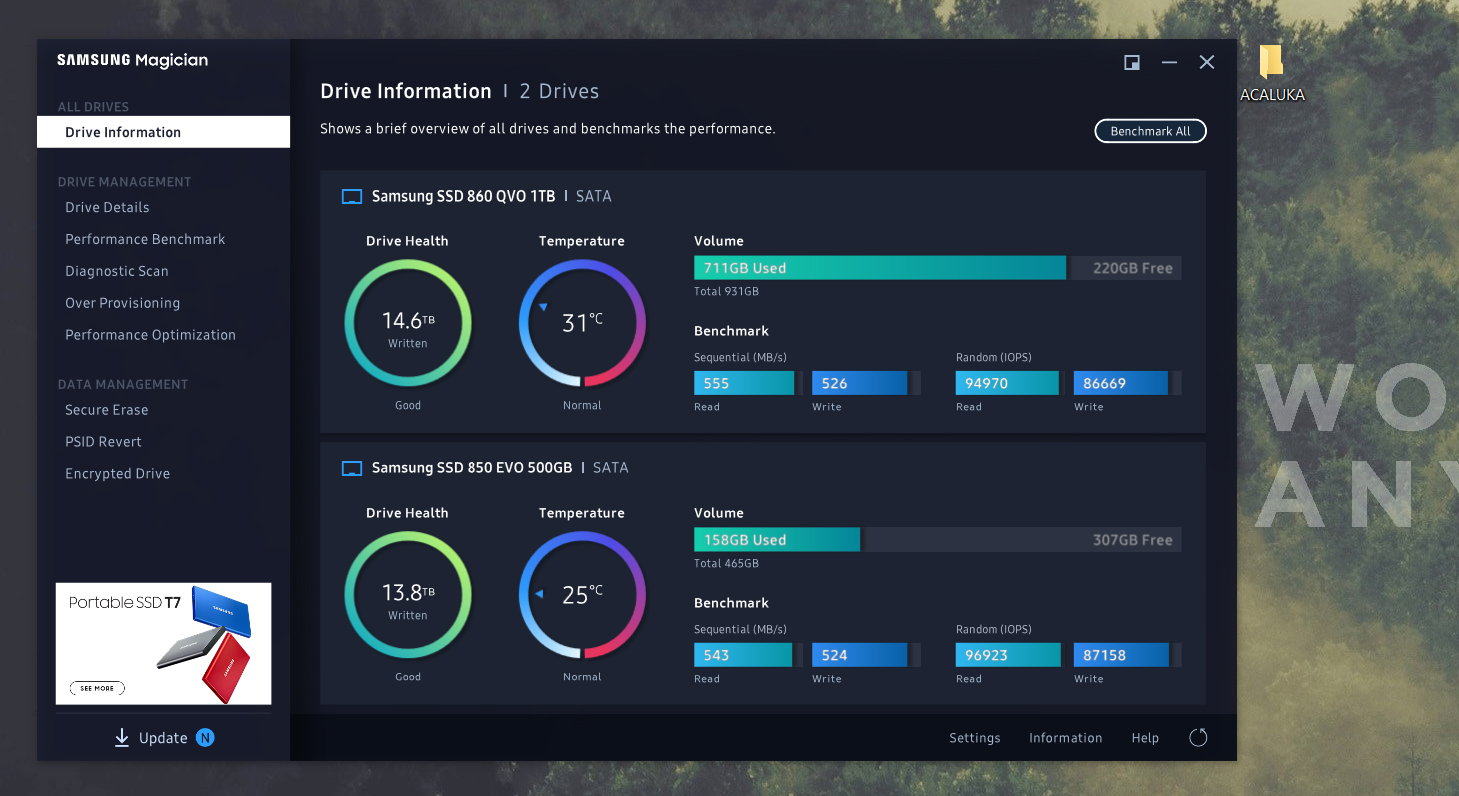Click the SAMSUNG Magician logo
This screenshot has width=1459, height=796.
pos(133,60)
